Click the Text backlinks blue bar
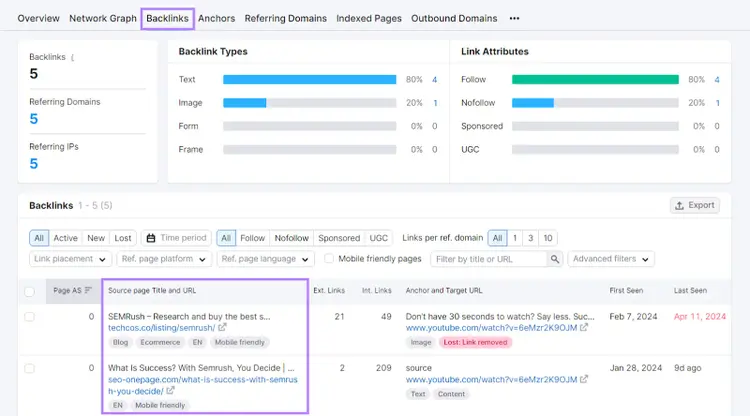 [309, 79]
